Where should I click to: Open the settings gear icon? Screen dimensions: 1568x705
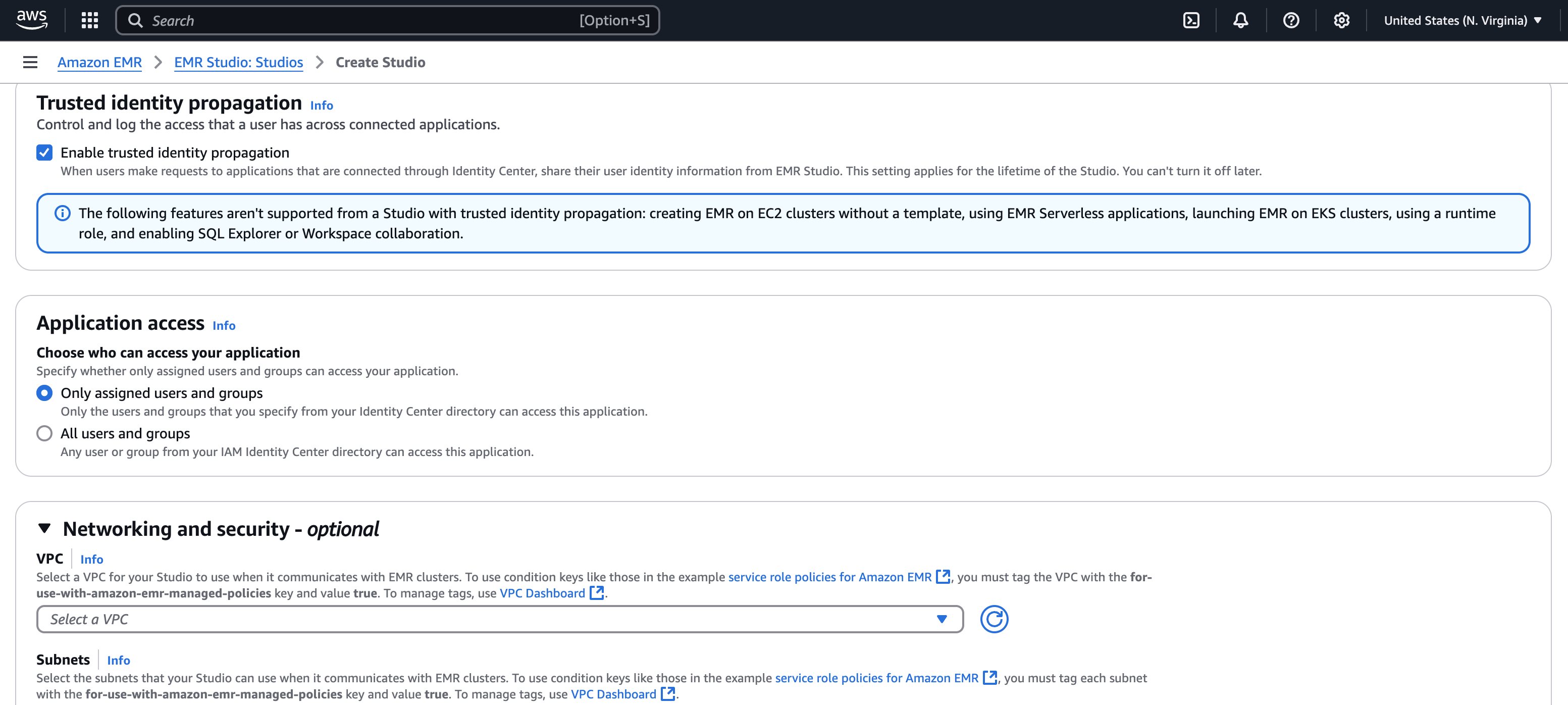coord(1341,20)
